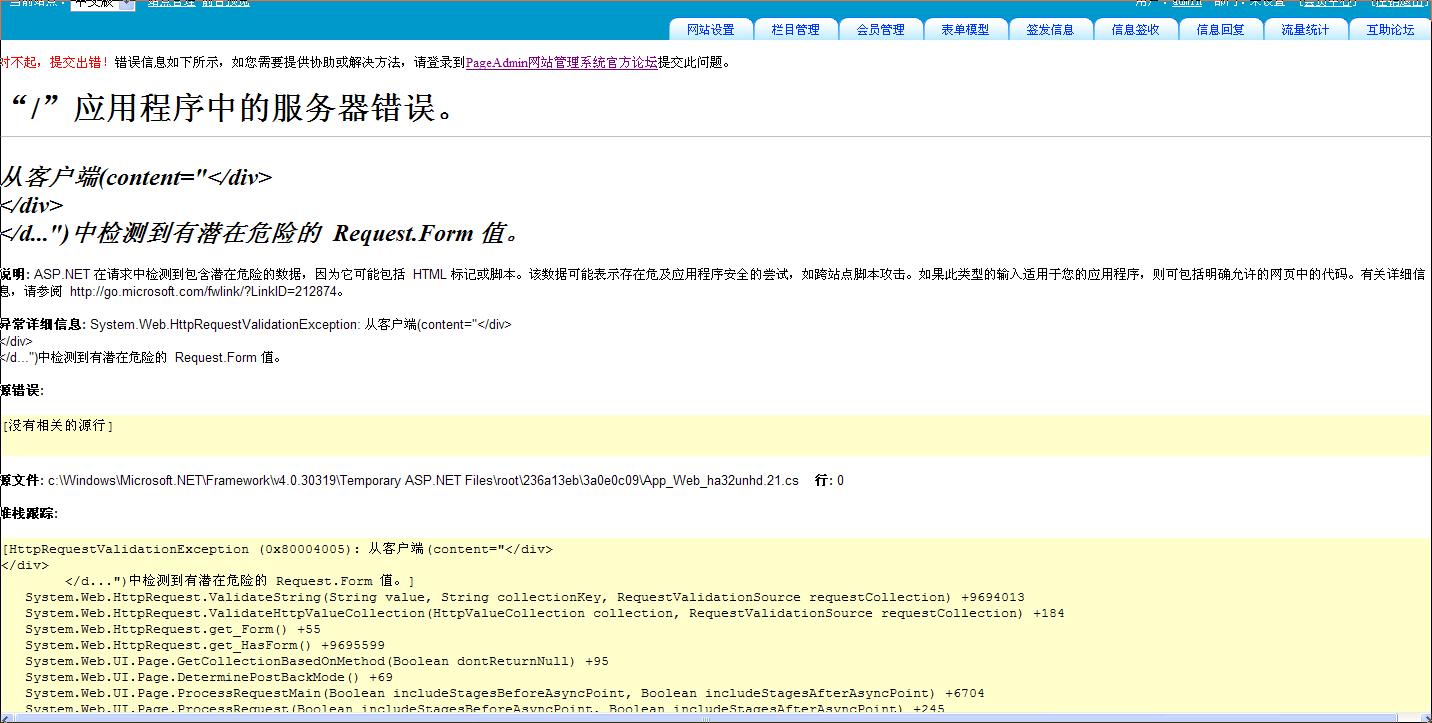View the 流量统计 tab
The width and height of the screenshot is (1432, 723).
click(x=1305, y=30)
